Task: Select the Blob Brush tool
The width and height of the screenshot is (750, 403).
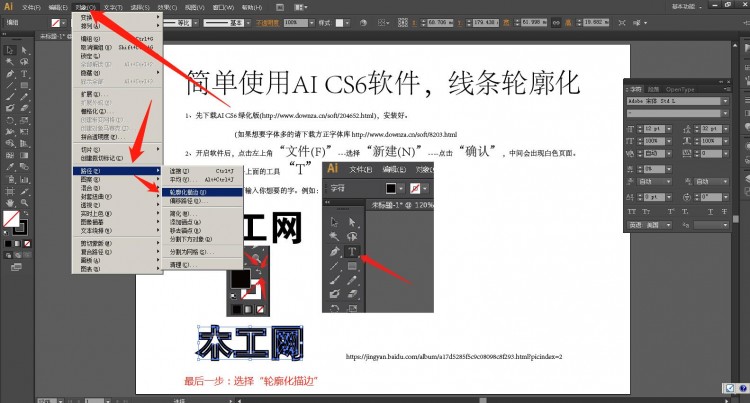Action: (x=10, y=108)
